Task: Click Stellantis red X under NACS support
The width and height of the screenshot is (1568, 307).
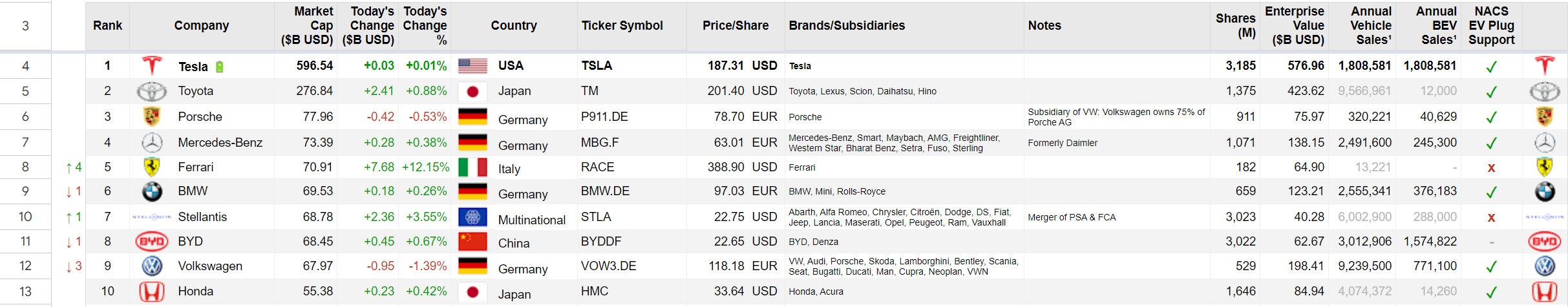Action: 1491,217
